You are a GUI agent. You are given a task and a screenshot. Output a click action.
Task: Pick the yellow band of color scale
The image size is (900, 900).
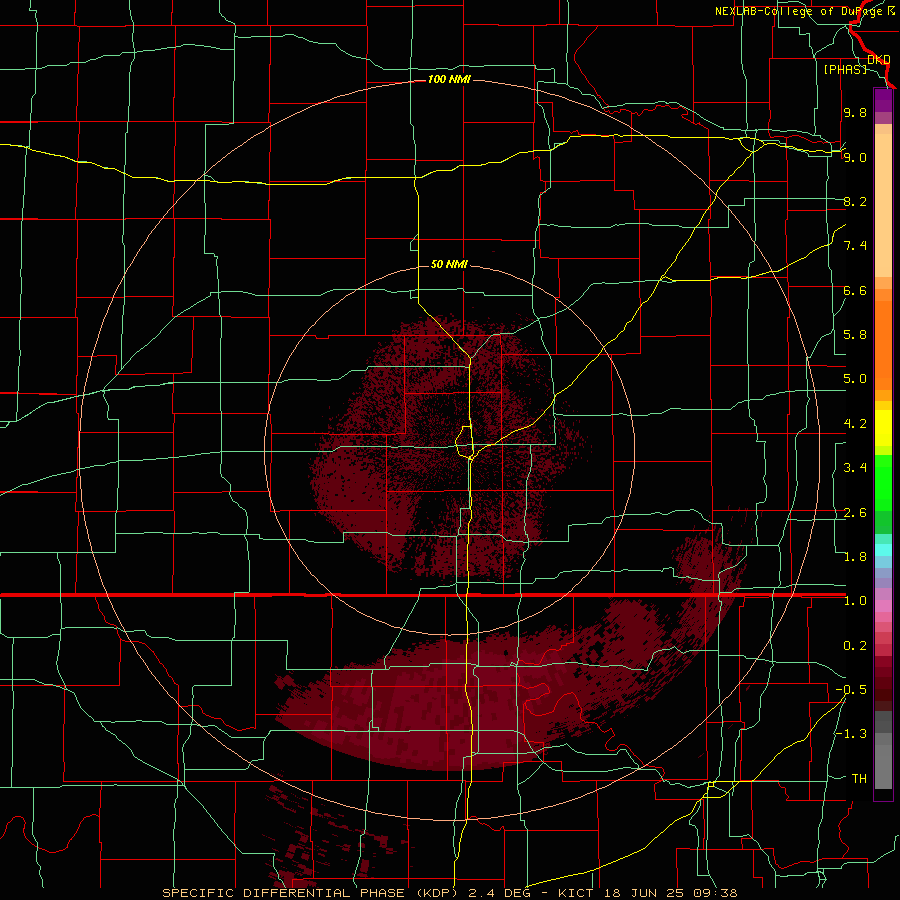click(883, 428)
